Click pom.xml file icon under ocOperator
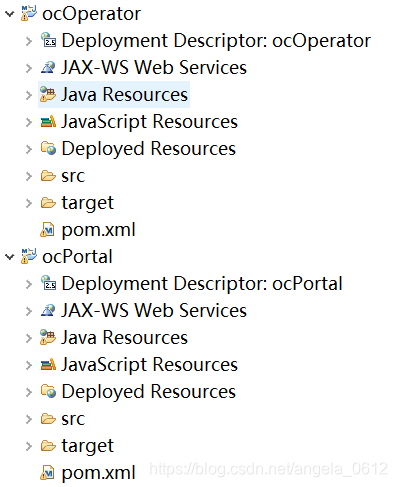397x487 pixels. click(x=47, y=230)
